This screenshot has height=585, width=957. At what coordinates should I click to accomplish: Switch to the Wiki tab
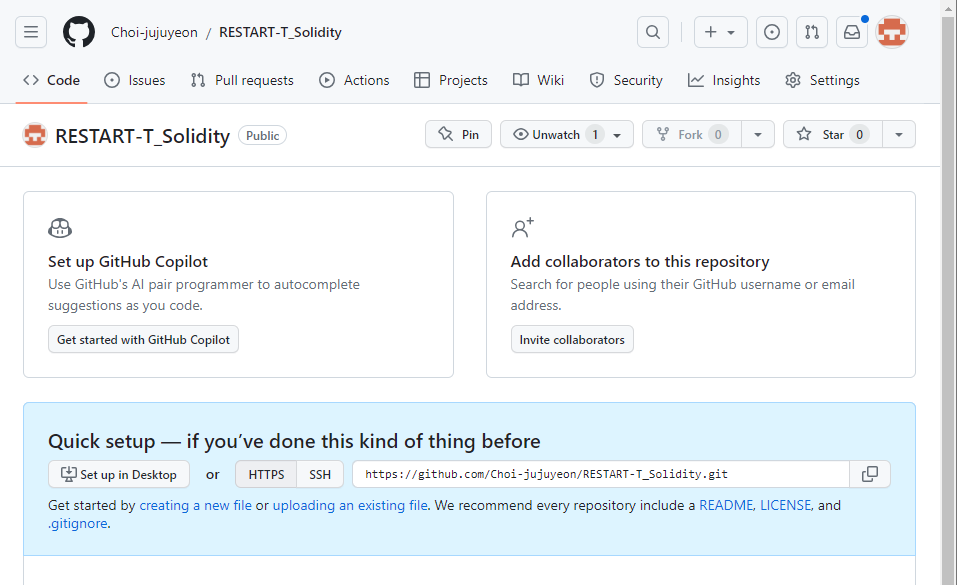tap(538, 80)
